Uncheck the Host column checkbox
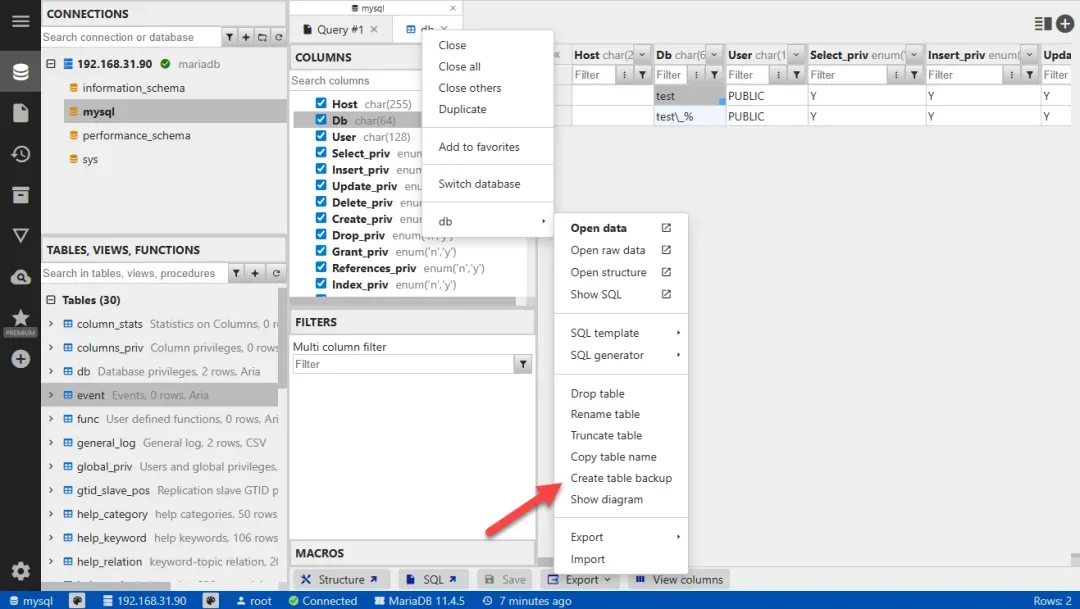Viewport: 1080px width, 609px height. (321, 104)
